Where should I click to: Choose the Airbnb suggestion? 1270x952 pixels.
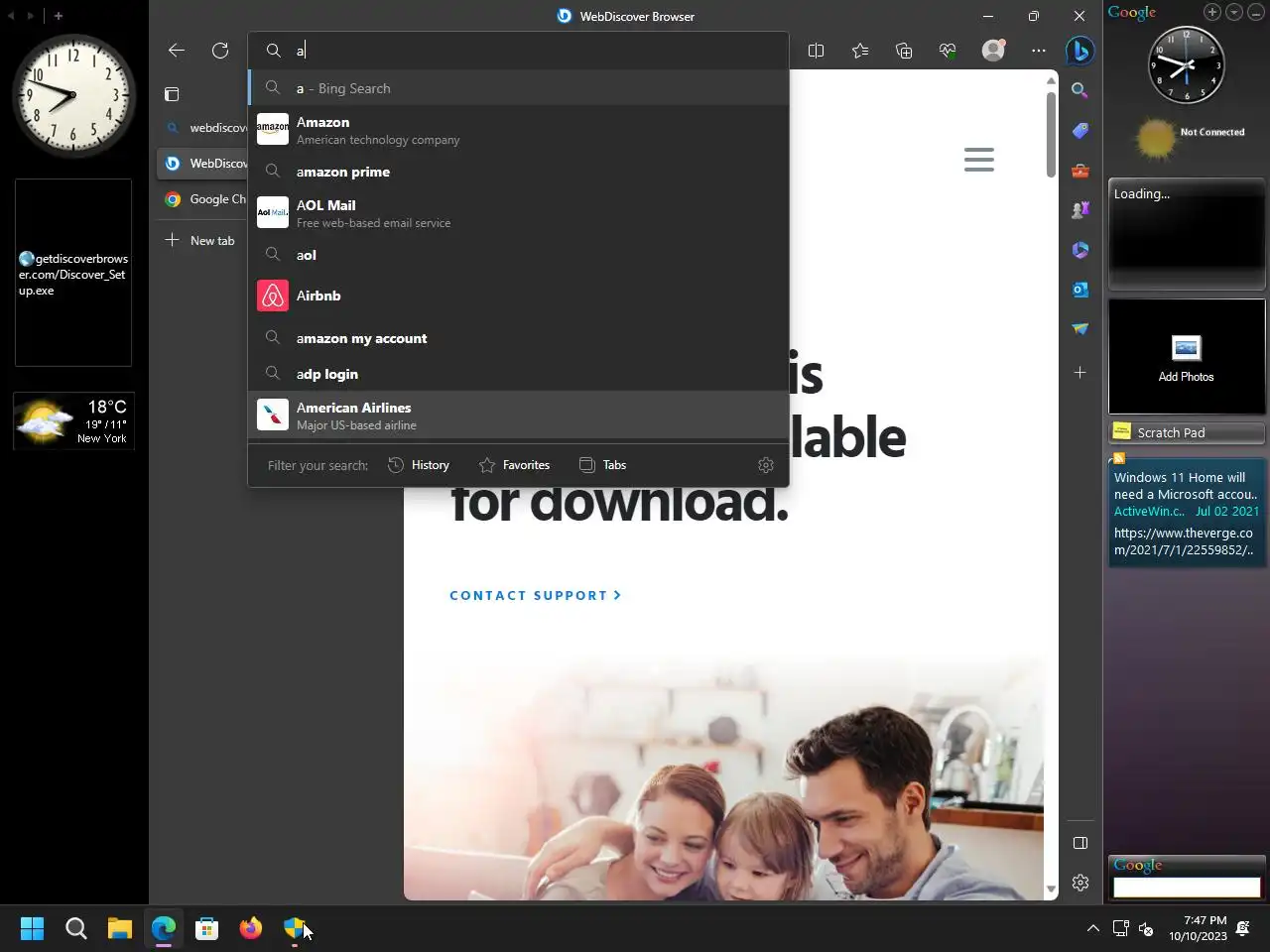pyautogui.click(x=519, y=296)
